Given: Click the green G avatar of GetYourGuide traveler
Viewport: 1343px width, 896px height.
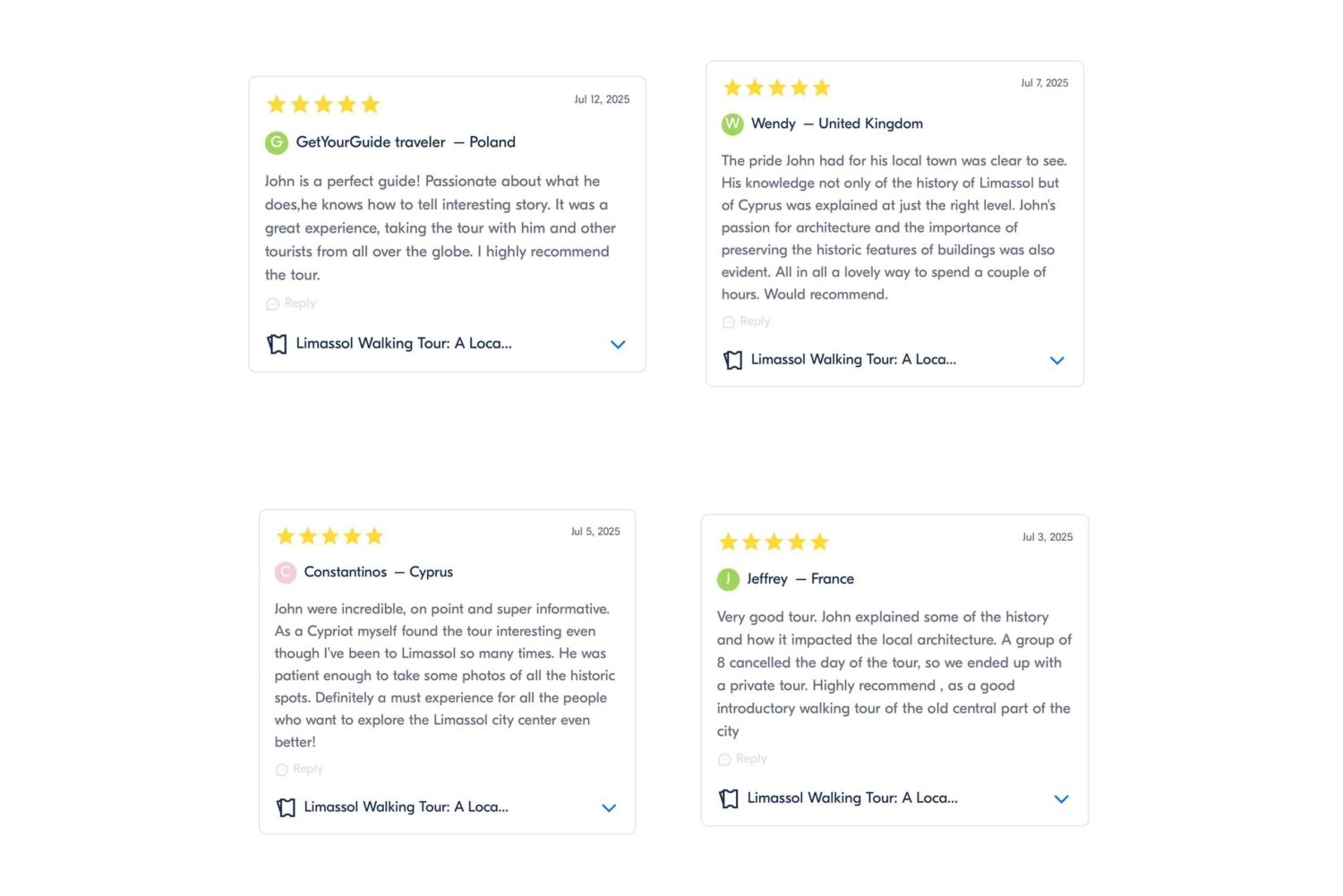Looking at the screenshot, I should (x=277, y=142).
